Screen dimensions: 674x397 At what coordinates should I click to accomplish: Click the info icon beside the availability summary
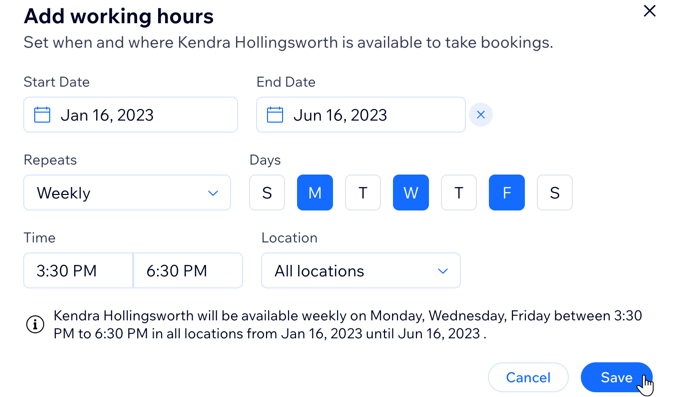[35, 324]
